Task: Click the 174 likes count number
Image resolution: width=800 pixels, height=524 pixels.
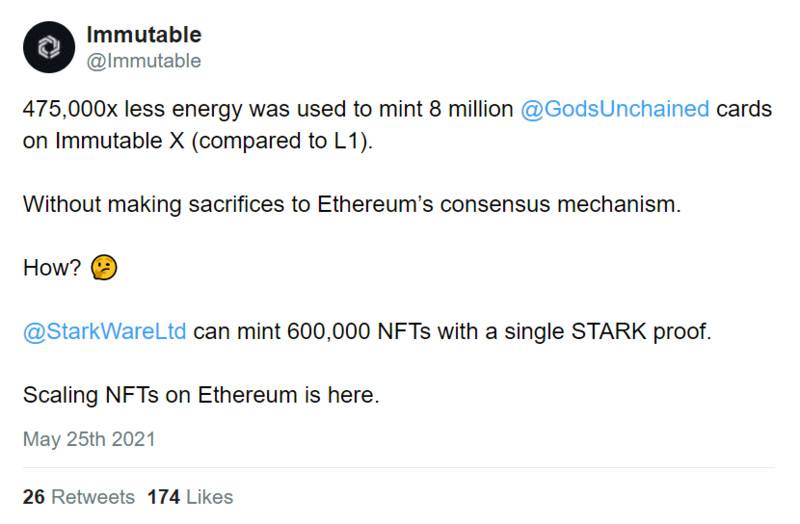Action: coord(164,497)
